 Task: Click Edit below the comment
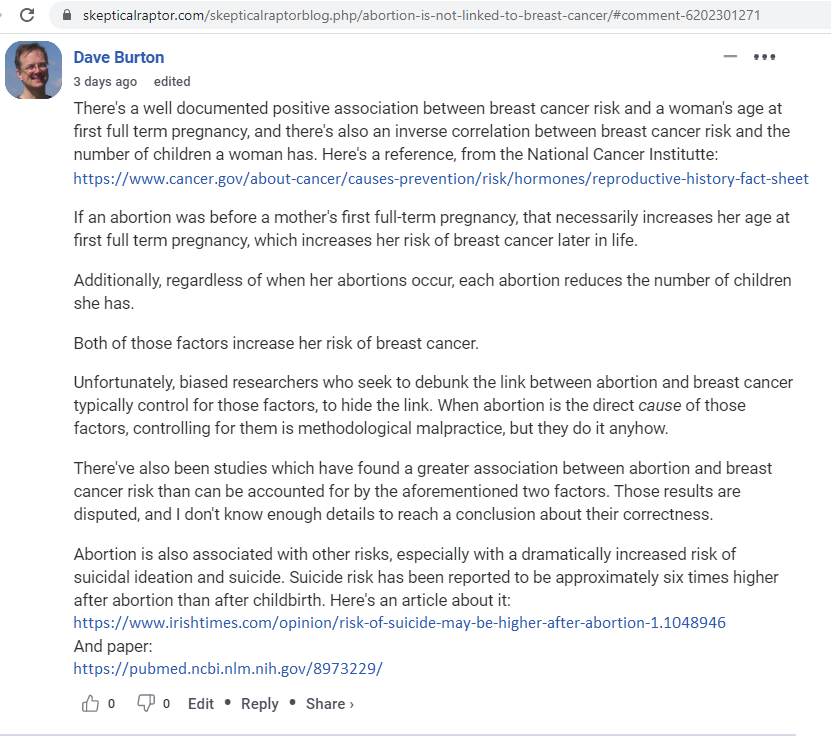[201, 704]
